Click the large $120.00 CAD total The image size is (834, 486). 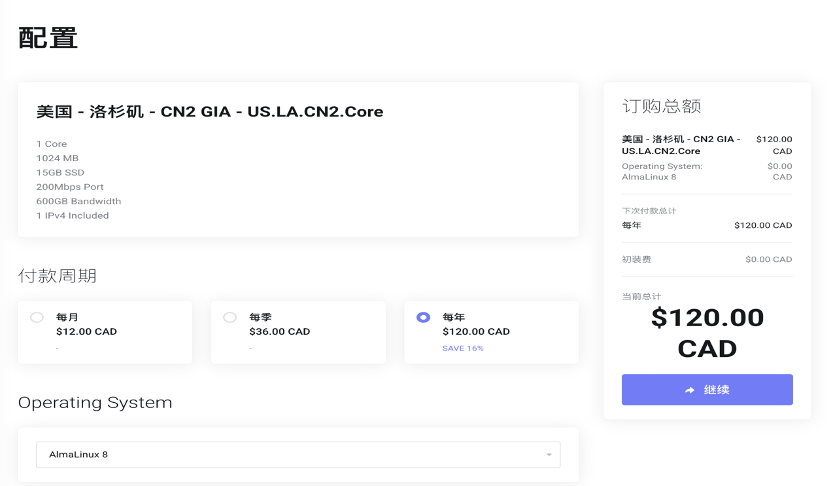click(707, 333)
